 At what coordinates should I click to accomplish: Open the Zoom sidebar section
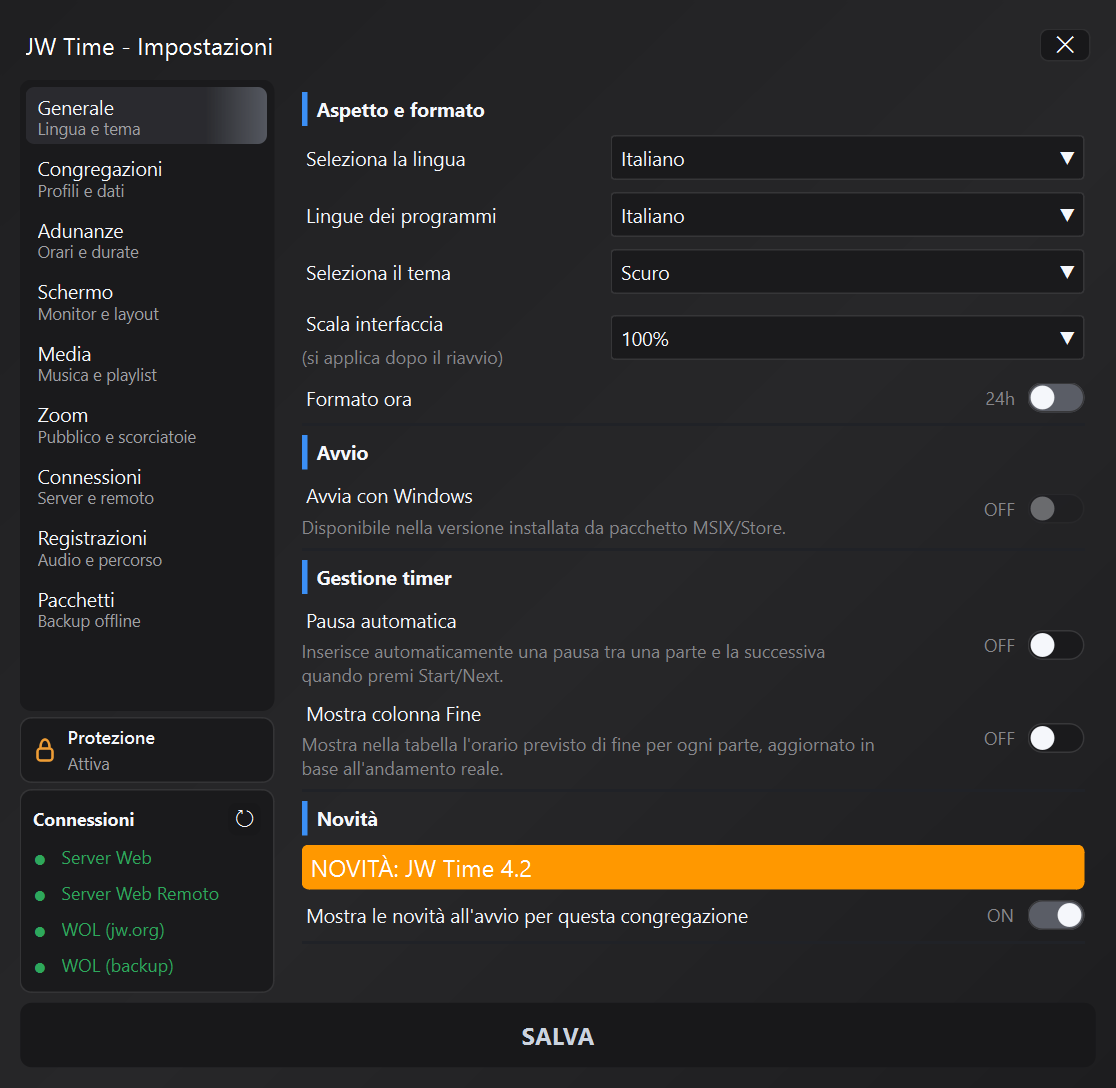point(147,425)
